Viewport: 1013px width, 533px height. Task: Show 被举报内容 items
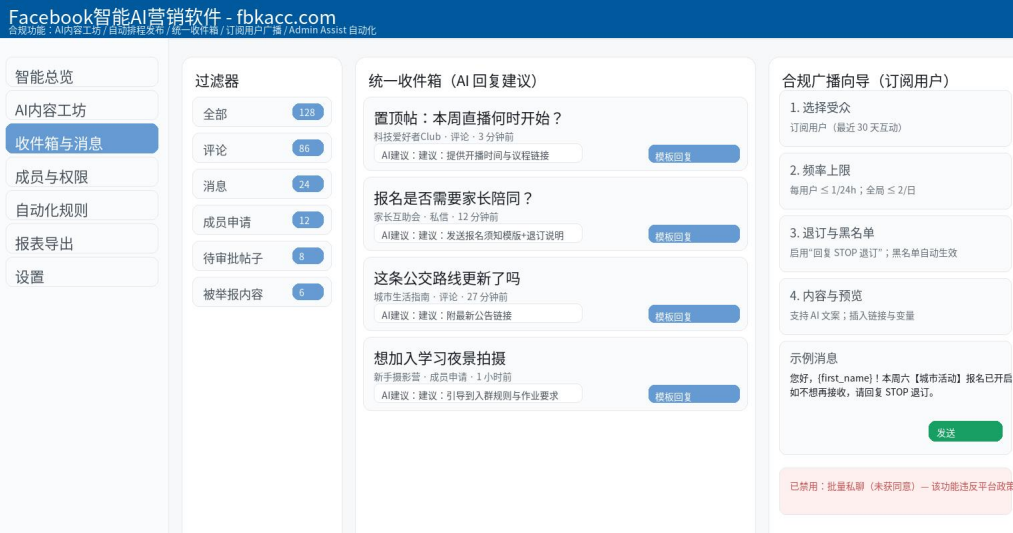click(261, 292)
